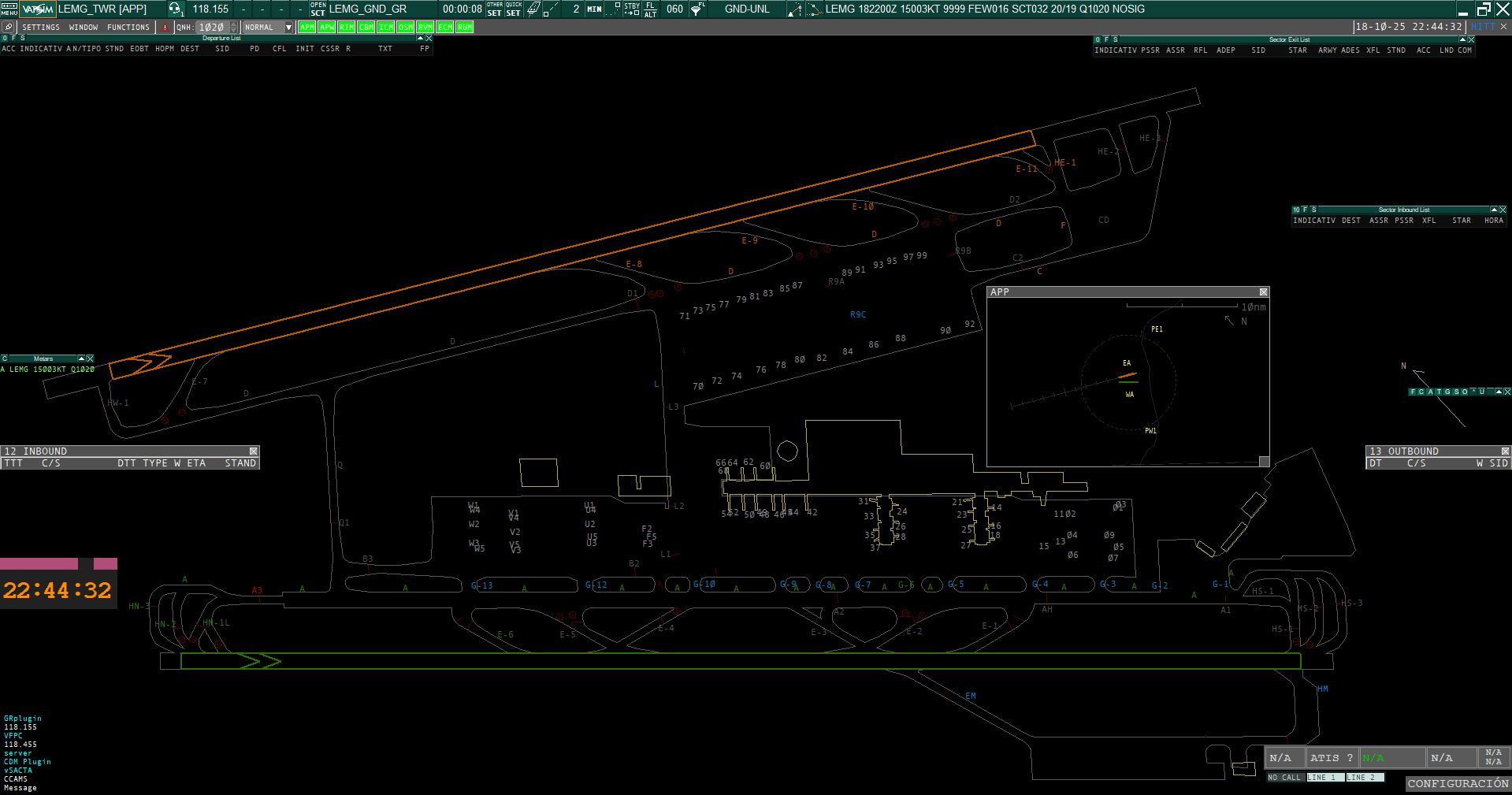Click the FL ALT altitude icon

tap(650, 9)
